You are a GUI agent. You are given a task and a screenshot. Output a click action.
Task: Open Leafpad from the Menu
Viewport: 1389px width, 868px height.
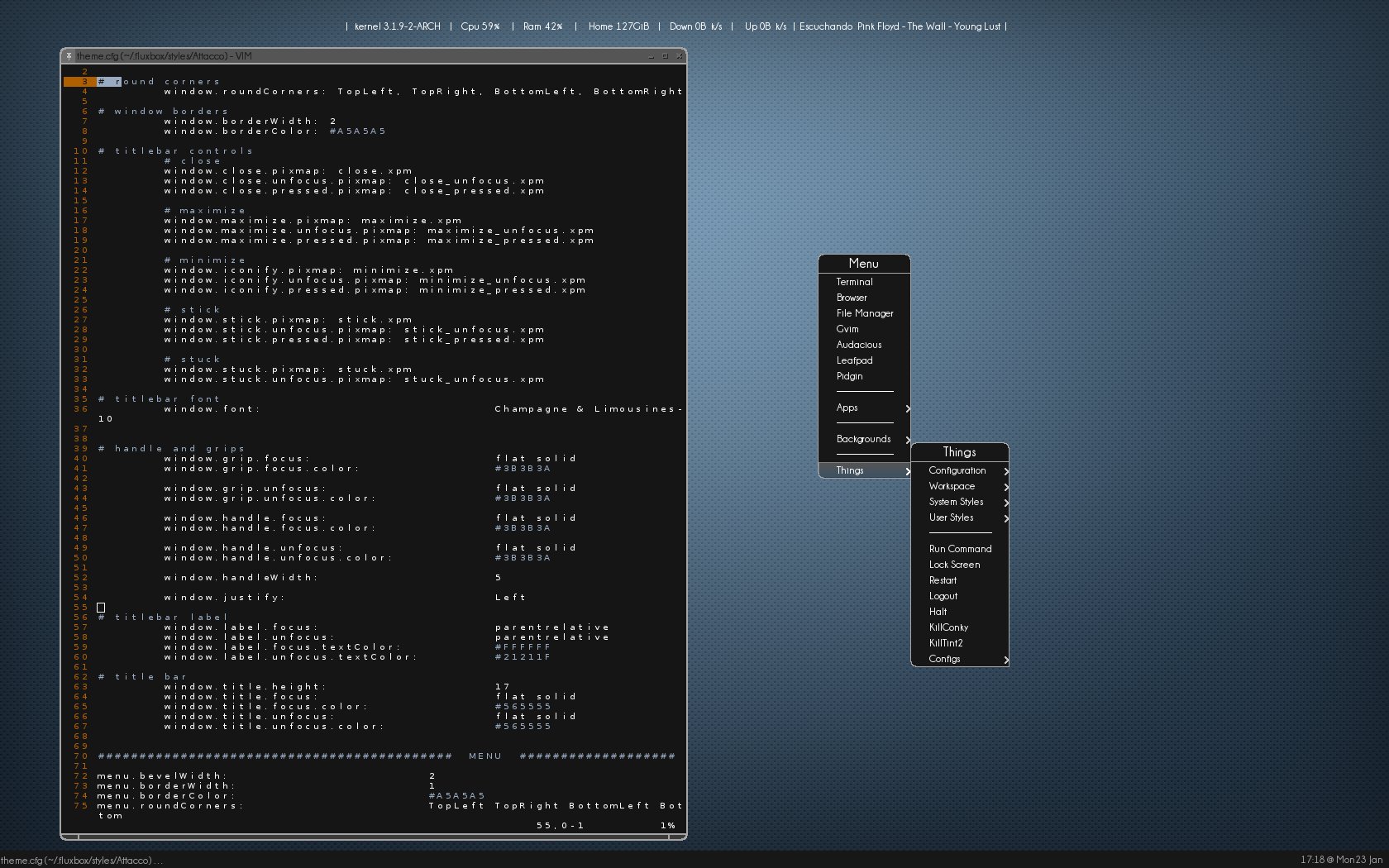coord(864,360)
